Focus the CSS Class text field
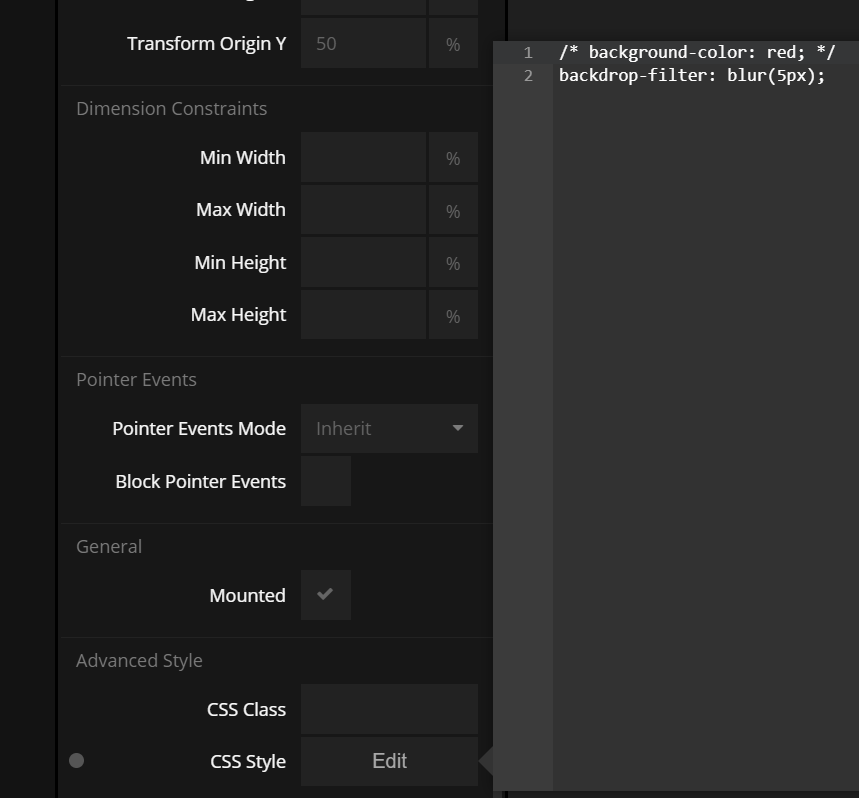 pos(389,709)
